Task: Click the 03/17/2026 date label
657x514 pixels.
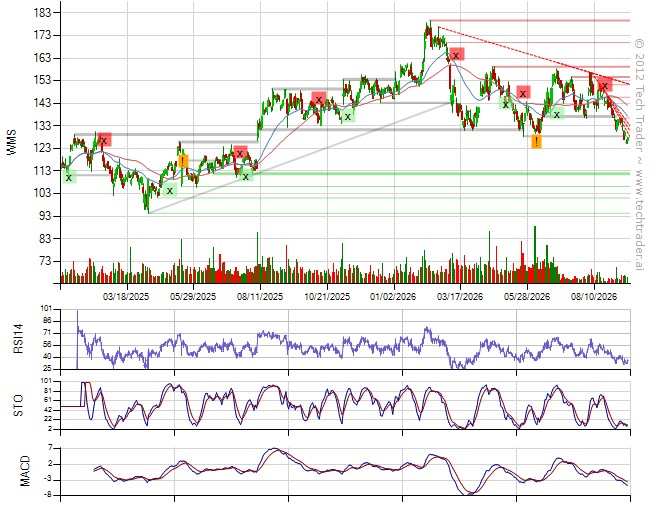Action: click(460, 297)
